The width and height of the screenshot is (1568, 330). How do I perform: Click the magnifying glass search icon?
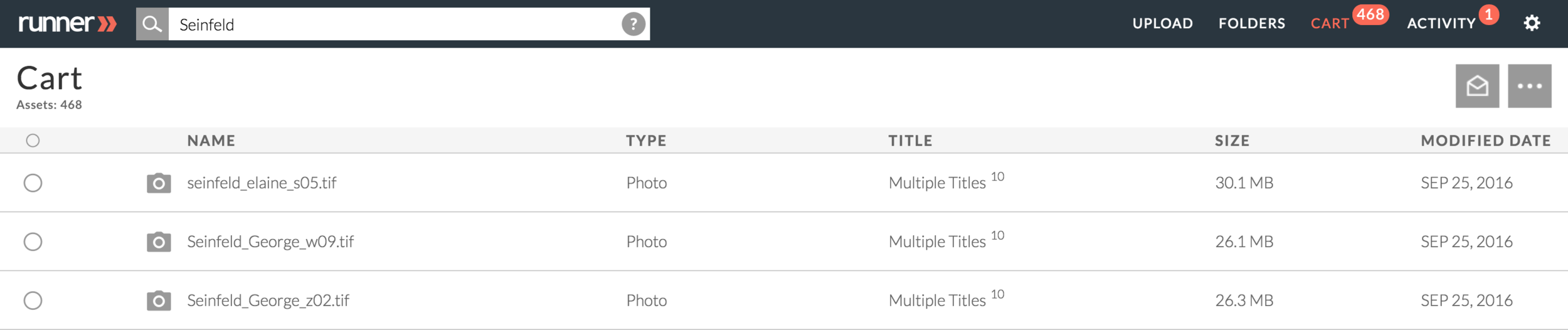152,24
